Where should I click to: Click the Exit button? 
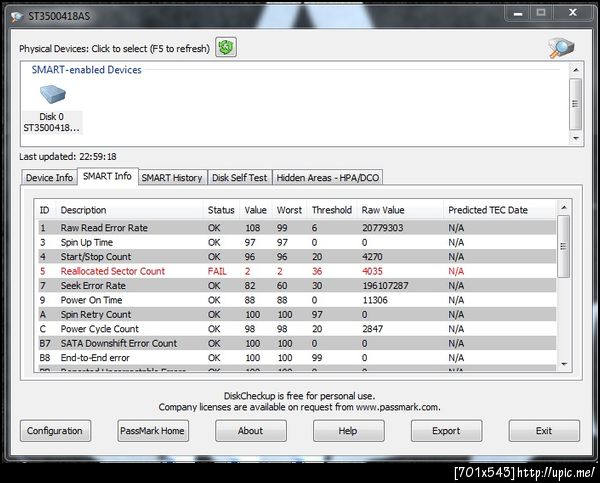tap(544, 431)
